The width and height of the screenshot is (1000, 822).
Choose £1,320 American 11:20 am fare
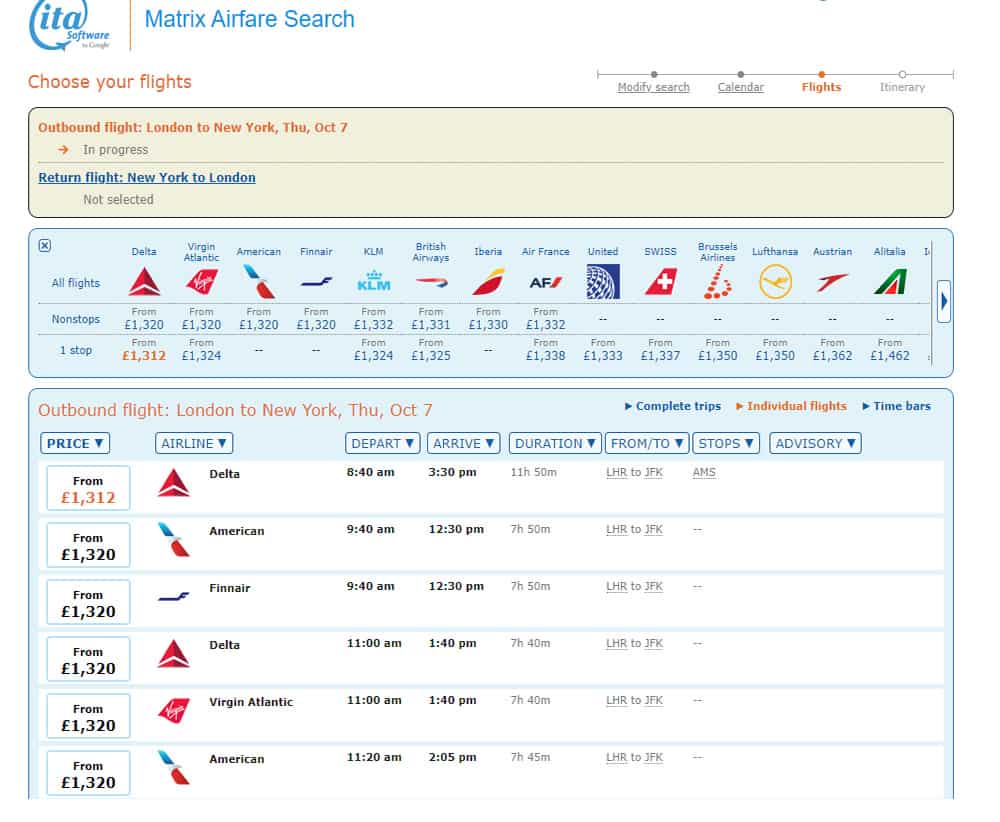[88, 773]
